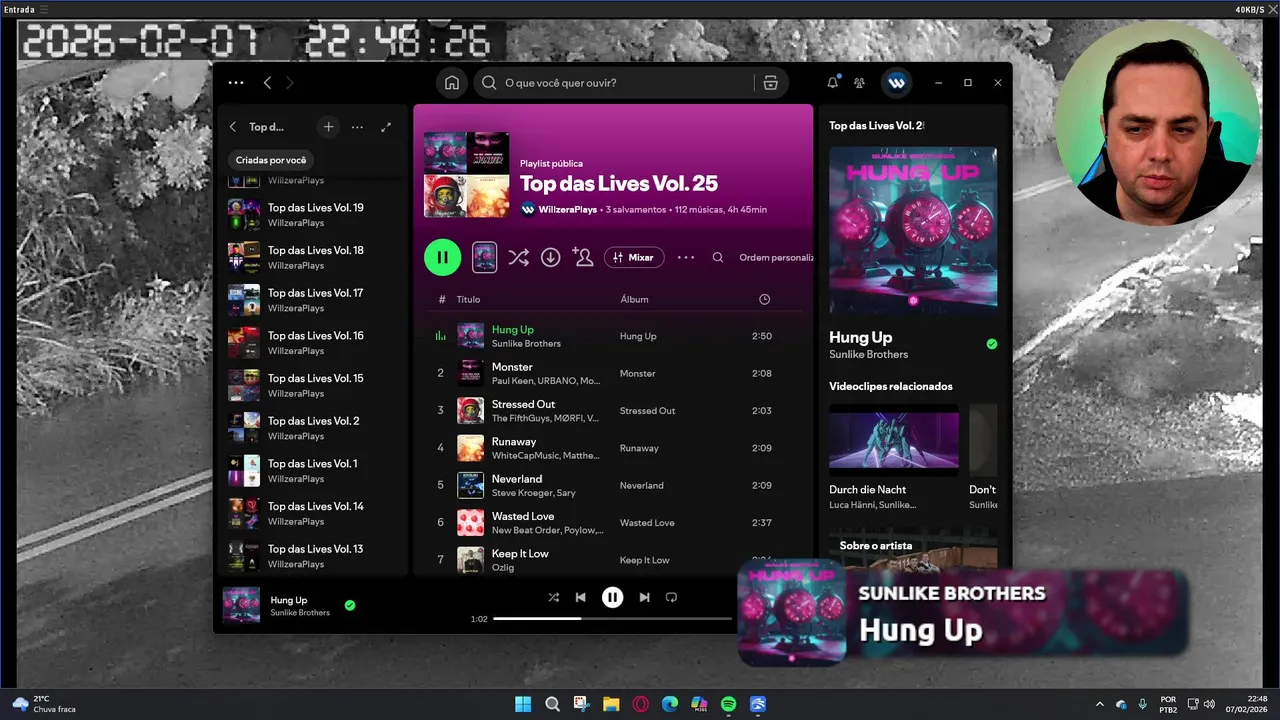Click the playlist cover collage image

click(466, 174)
